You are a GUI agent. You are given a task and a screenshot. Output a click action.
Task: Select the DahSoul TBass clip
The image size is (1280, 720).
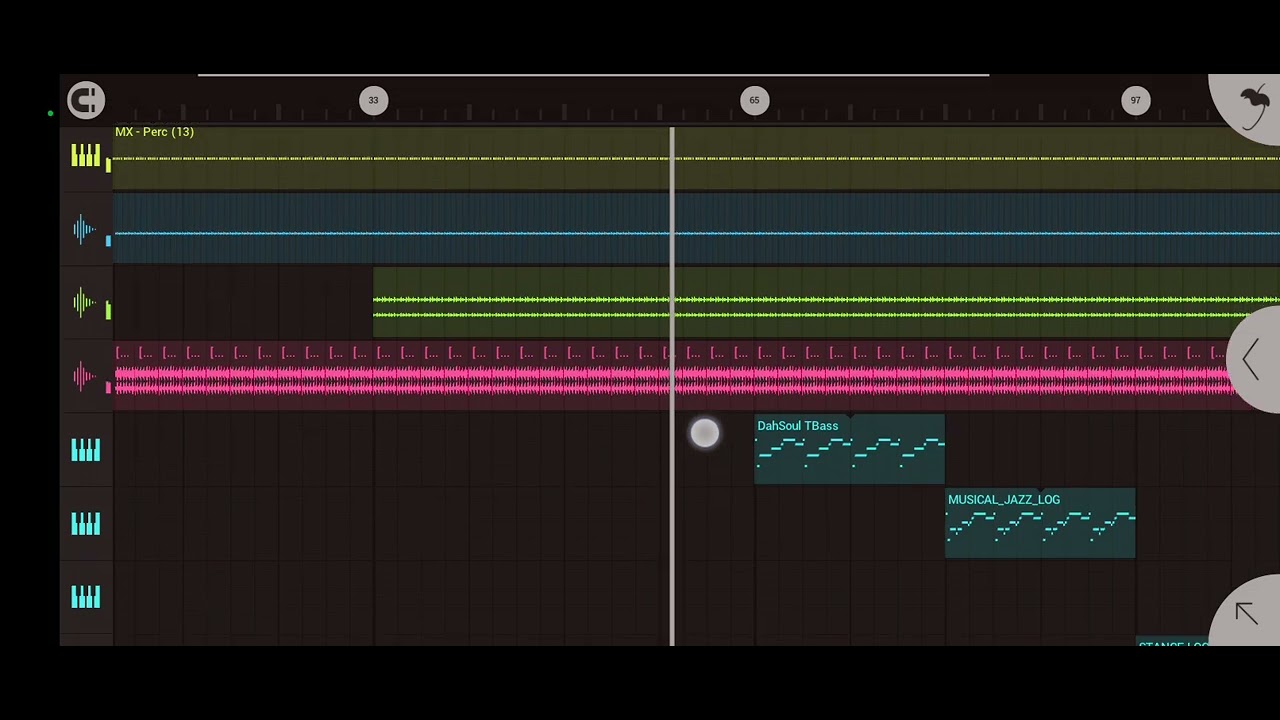[x=849, y=449]
